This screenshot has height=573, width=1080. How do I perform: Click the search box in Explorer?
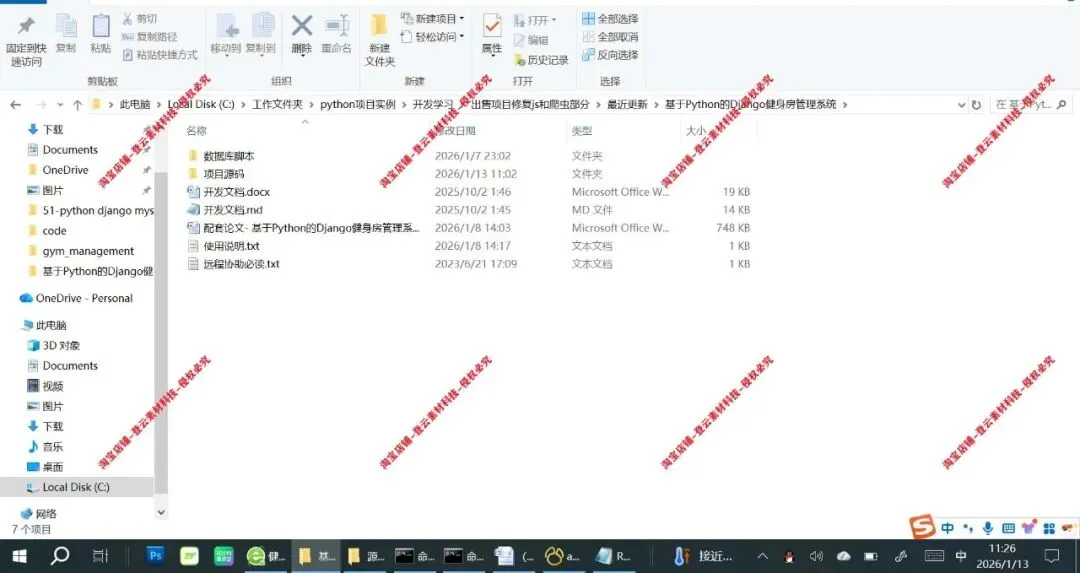[1030, 105]
